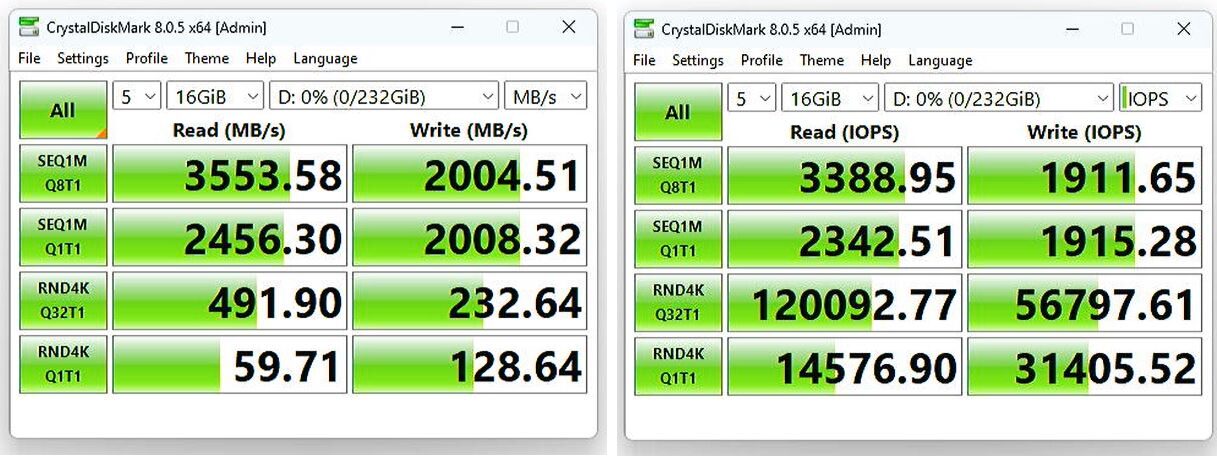Expand drive D: selector dropdown, left window

(x=384, y=97)
